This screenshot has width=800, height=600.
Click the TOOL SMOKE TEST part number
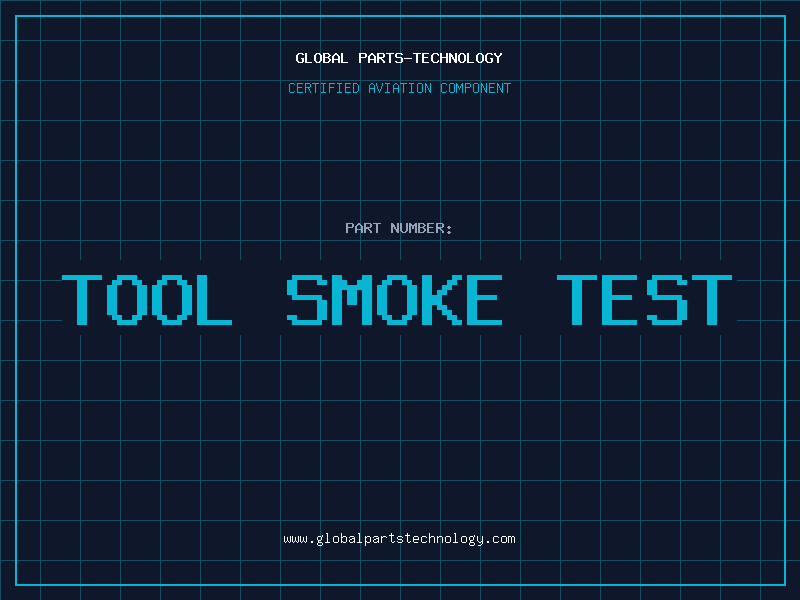[x=397, y=299]
